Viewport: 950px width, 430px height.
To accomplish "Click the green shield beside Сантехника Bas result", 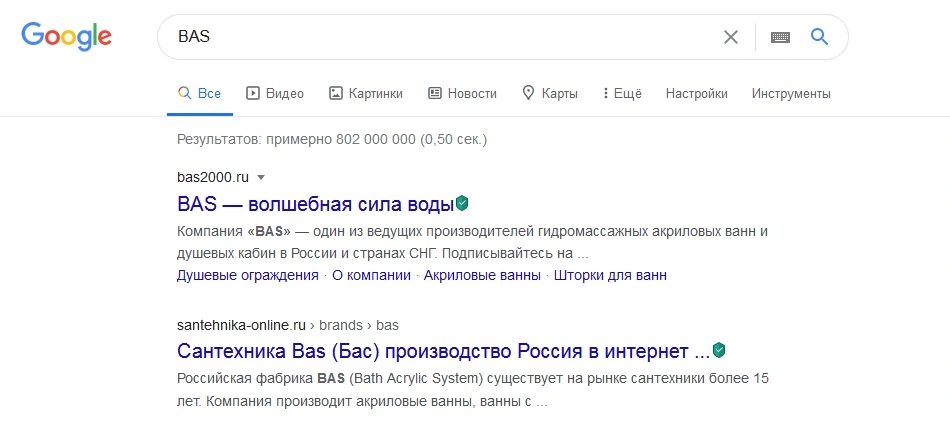I will click(719, 350).
